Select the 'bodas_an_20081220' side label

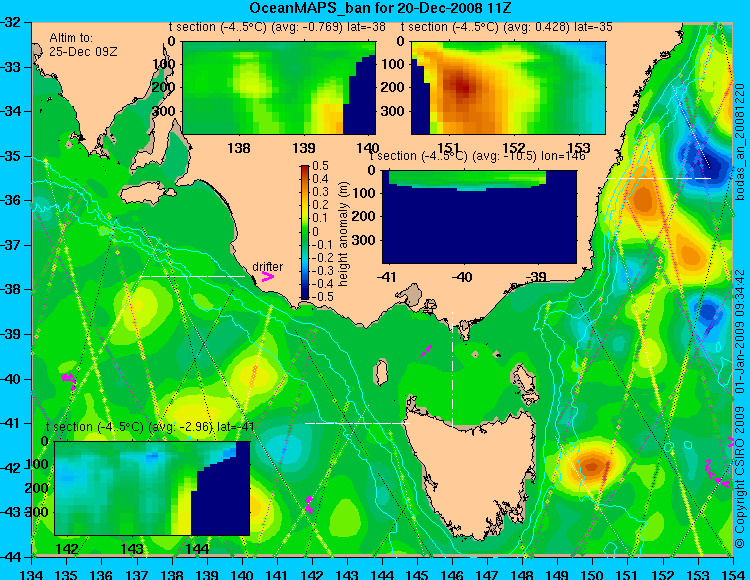click(x=739, y=142)
